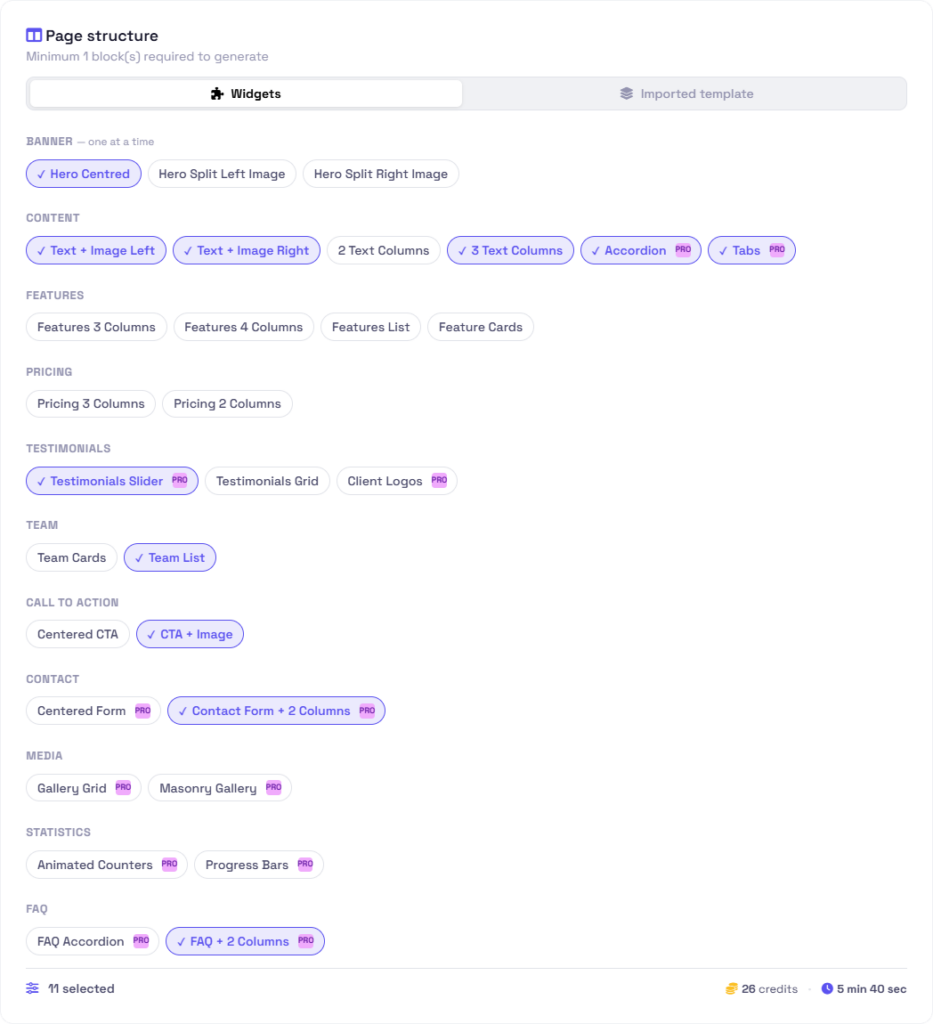933x1024 pixels.
Task: Click the Page structure layout icon
Action: (34, 35)
